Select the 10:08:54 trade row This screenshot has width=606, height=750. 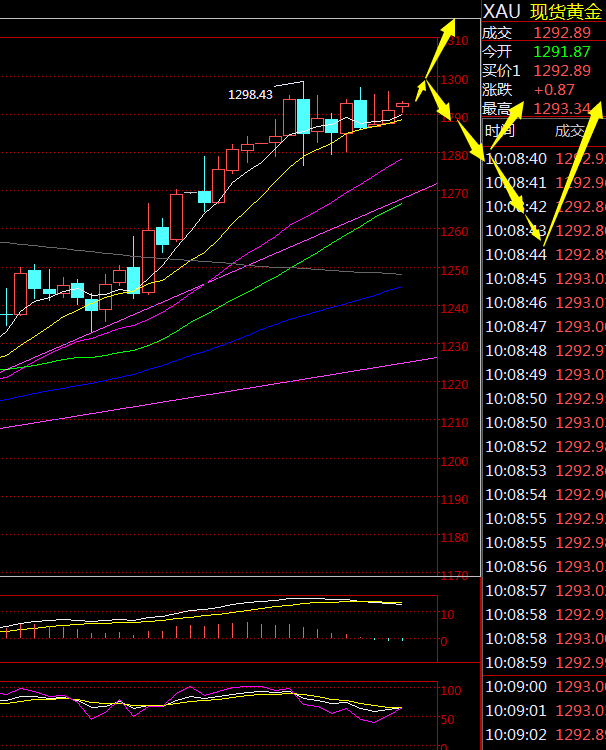pos(544,495)
